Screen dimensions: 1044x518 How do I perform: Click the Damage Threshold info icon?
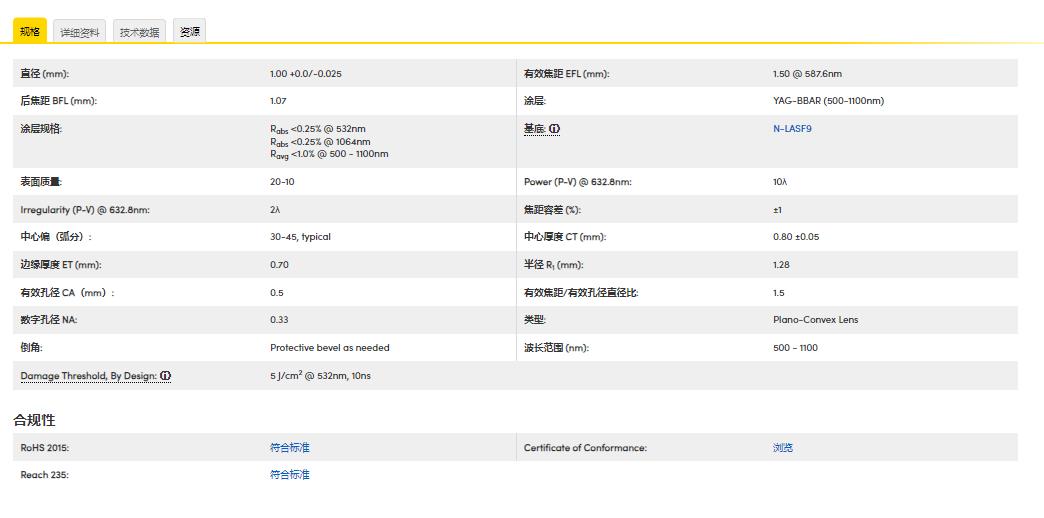tap(165, 376)
